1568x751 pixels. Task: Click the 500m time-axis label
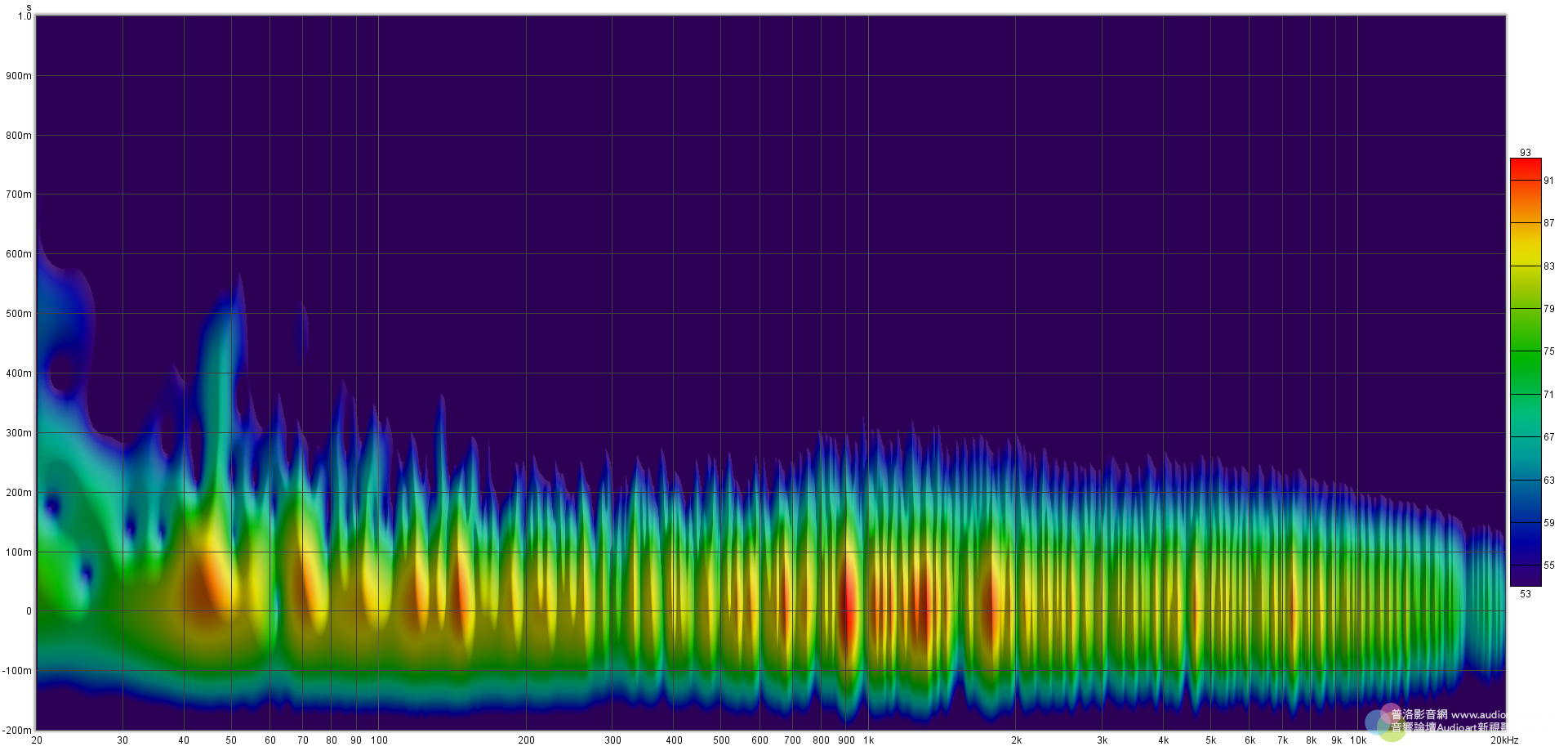(20, 314)
